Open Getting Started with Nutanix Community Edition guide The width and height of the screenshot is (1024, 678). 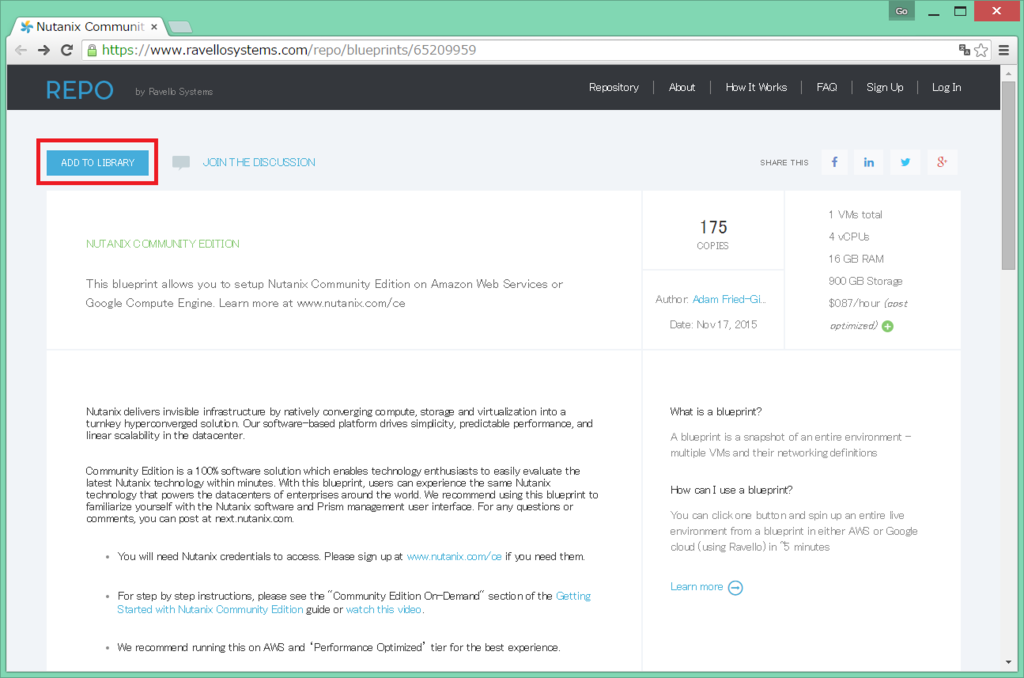coord(353,603)
